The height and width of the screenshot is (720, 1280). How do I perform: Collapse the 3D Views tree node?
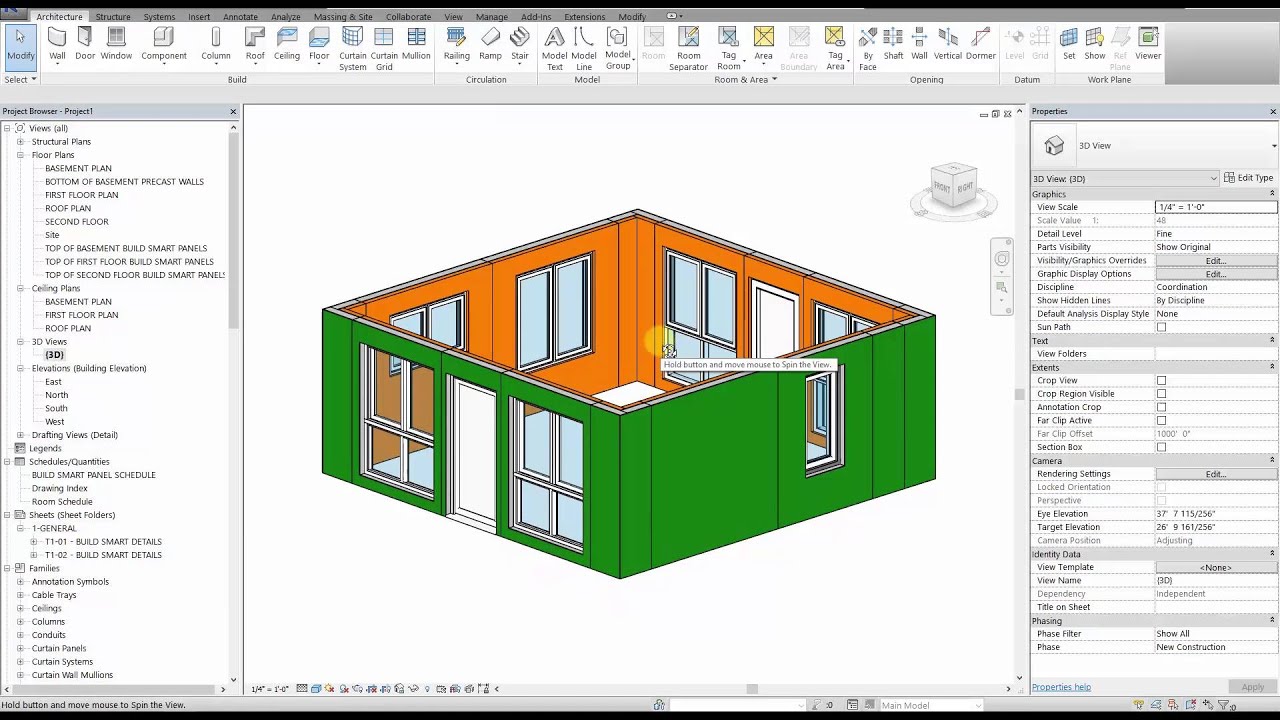(x=20, y=341)
